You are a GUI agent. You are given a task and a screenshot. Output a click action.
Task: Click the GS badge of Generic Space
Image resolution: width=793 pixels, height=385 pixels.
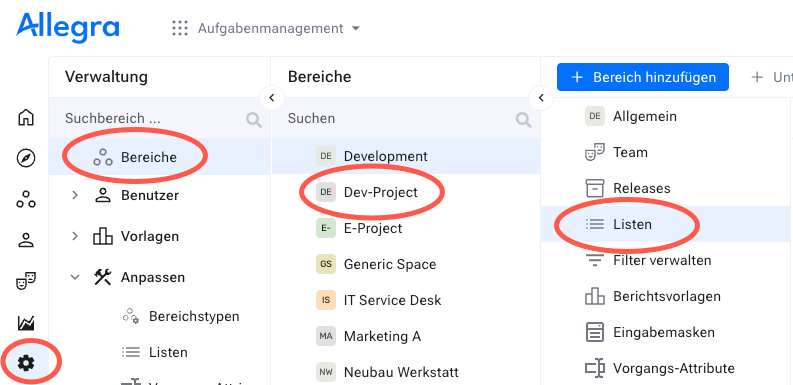[326, 264]
